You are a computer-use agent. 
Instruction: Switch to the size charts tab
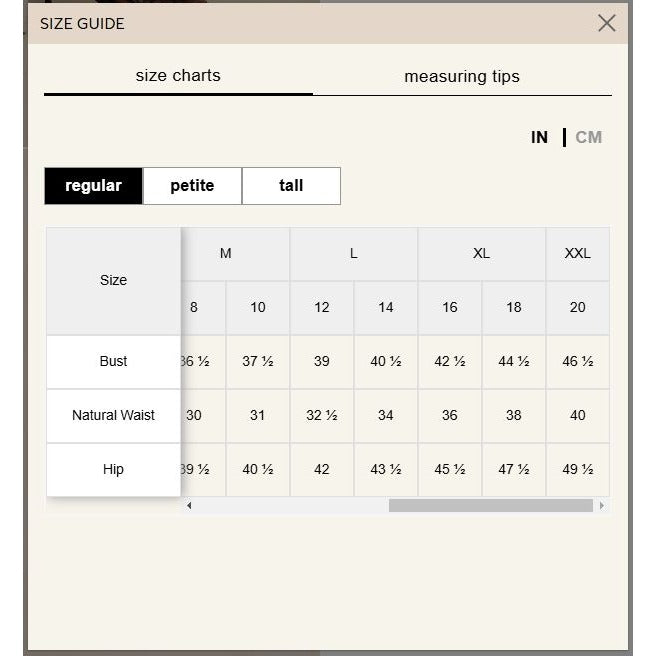tap(178, 76)
